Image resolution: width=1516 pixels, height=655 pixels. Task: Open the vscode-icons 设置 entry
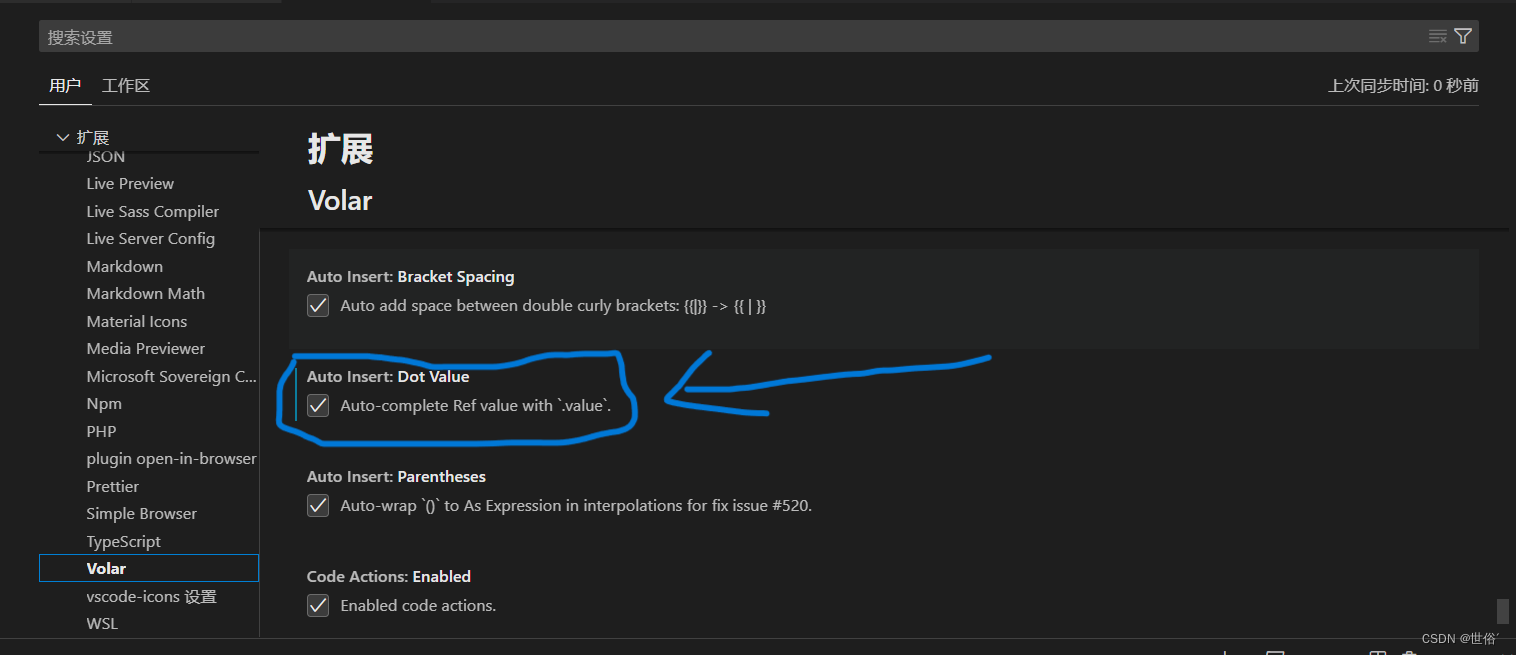pyautogui.click(x=151, y=596)
